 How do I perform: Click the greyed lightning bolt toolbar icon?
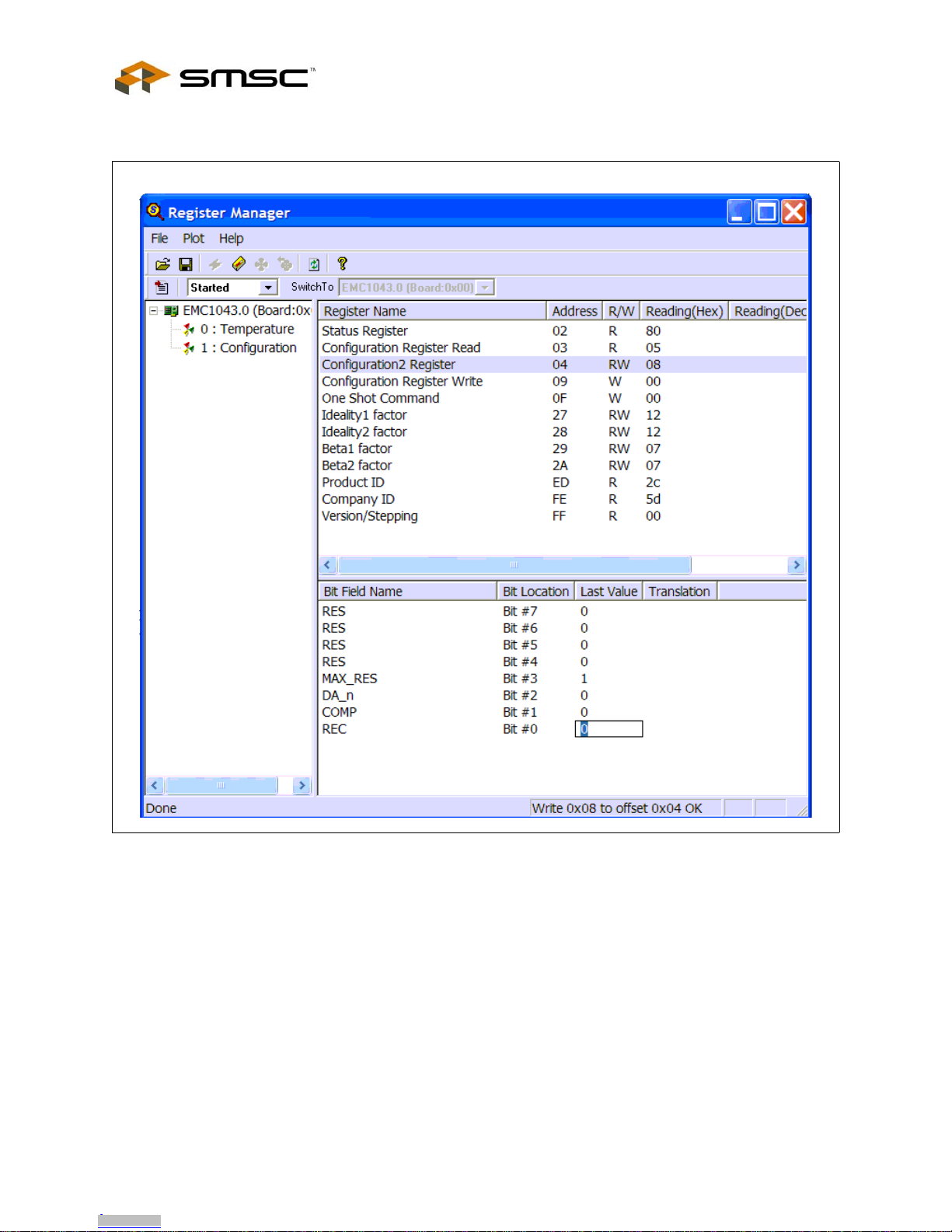[214, 264]
